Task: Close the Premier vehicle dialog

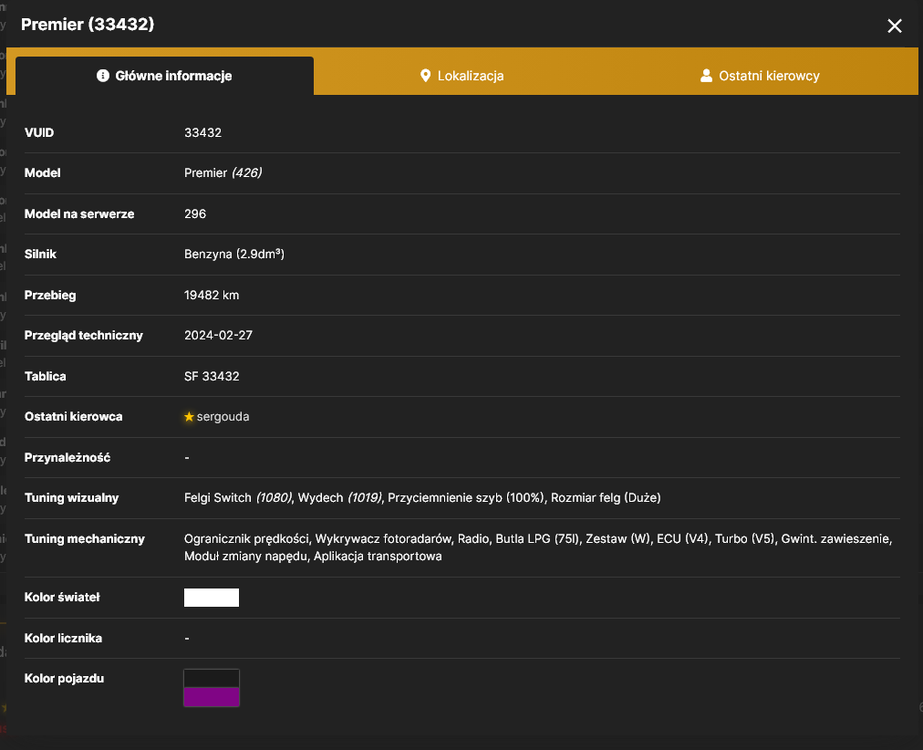Action: click(x=894, y=26)
